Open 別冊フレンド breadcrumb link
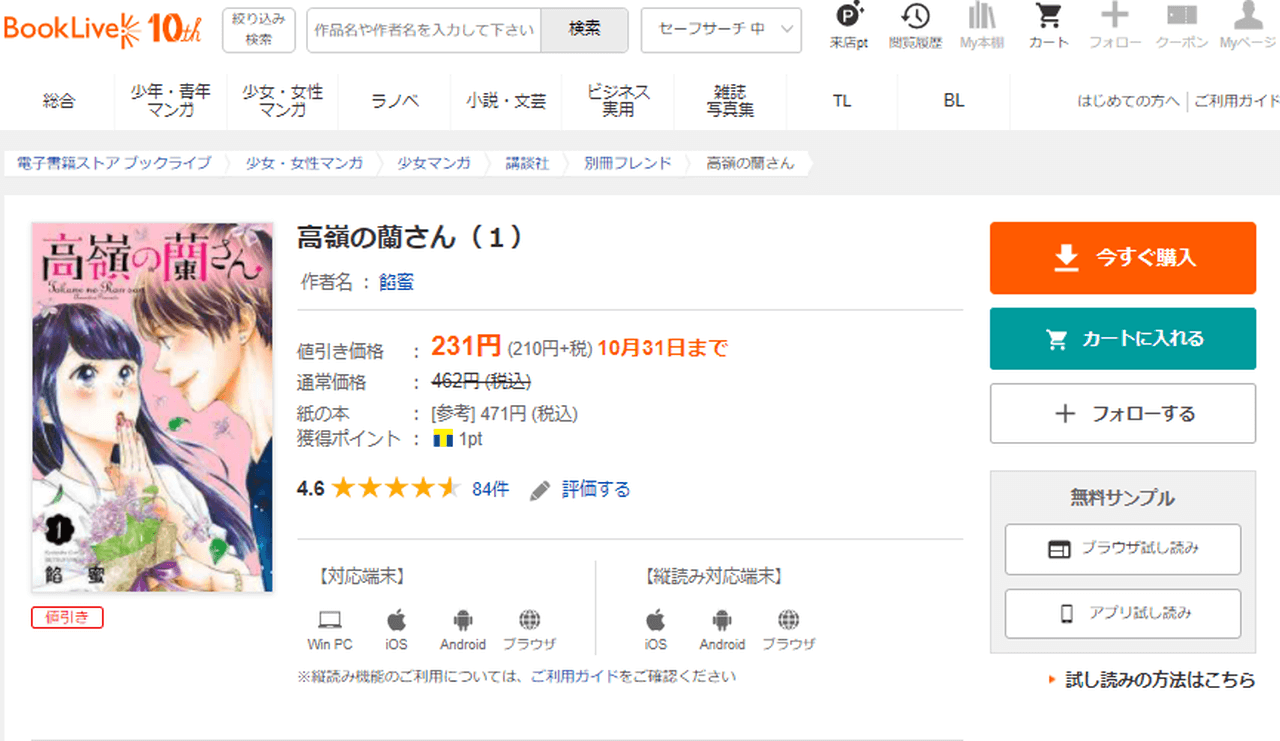The image size is (1280, 741). 628,163
